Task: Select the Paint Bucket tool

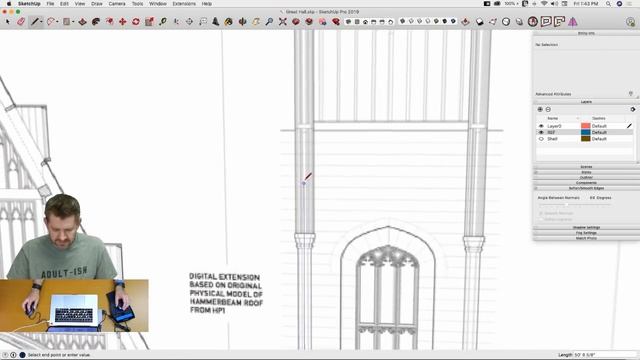Action: tap(229, 22)
